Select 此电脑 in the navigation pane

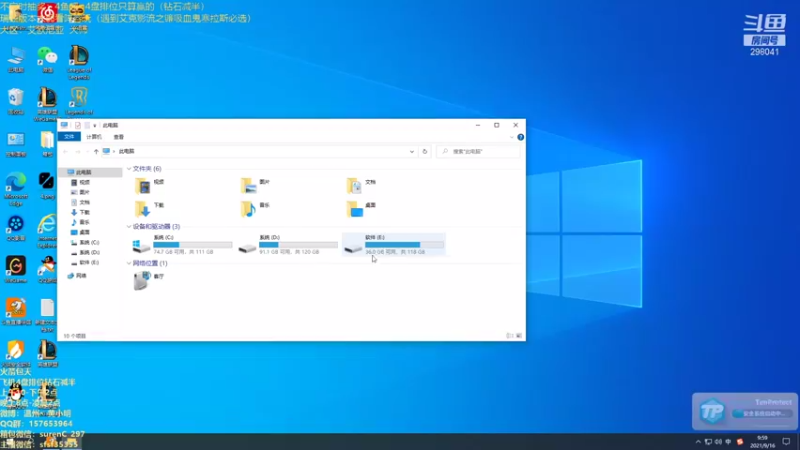[90, 172]
